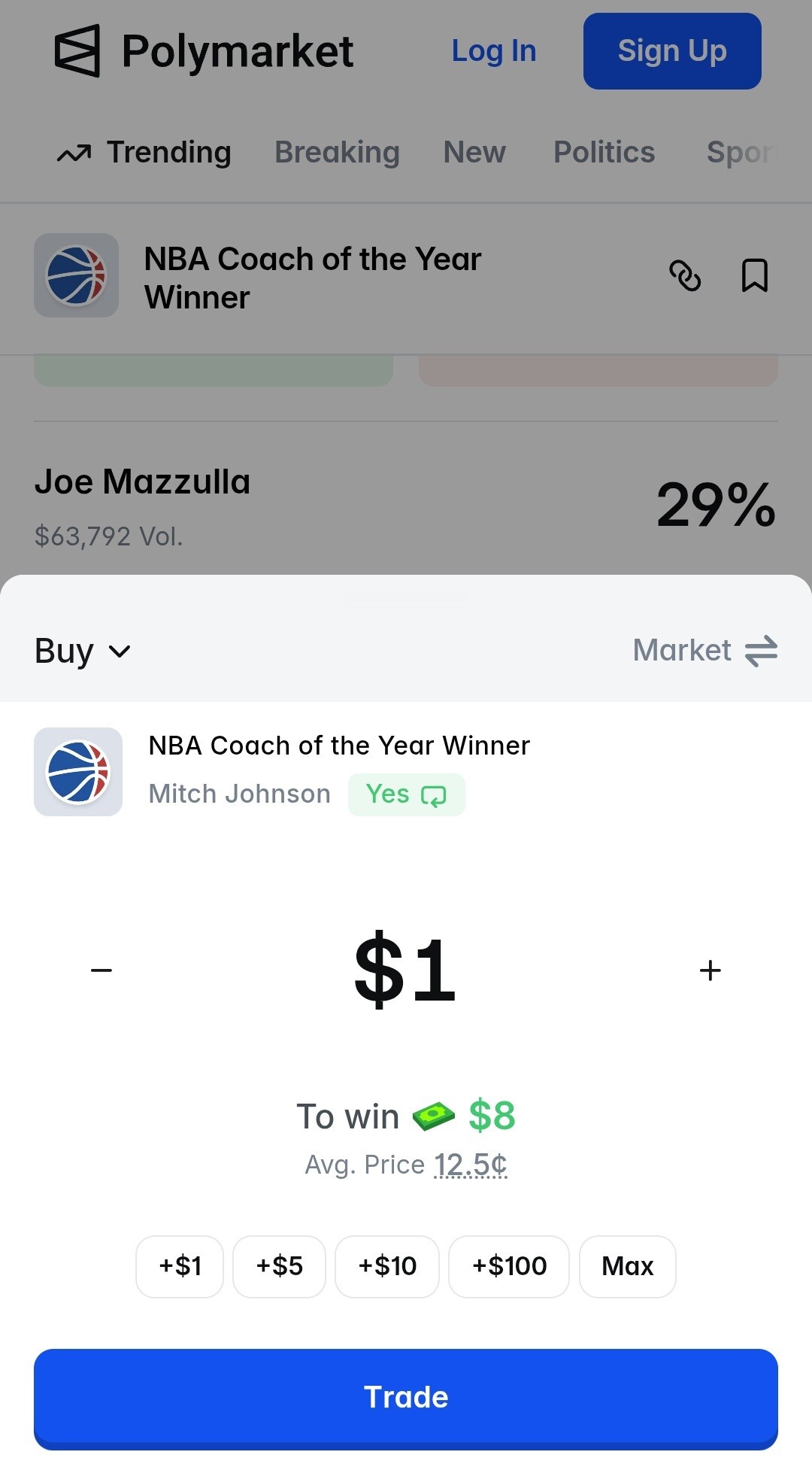Decrease amount with the minus button
The width and height of the screenshot is (812, 1467).
pos(101,970)
